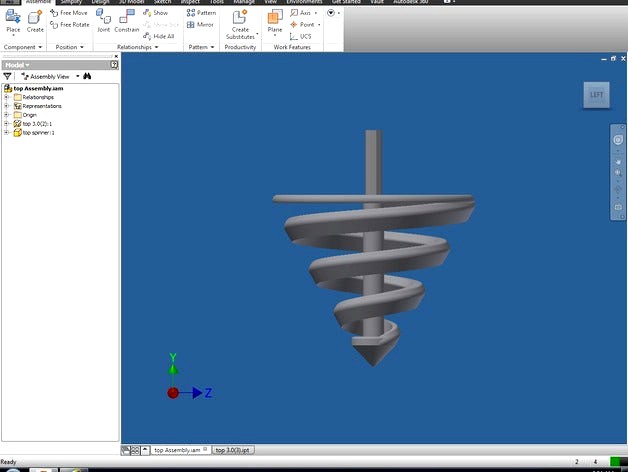Select the Plane work feature tool
The height and width of the screenshot is (472, 628).
[x=274, y=18]
